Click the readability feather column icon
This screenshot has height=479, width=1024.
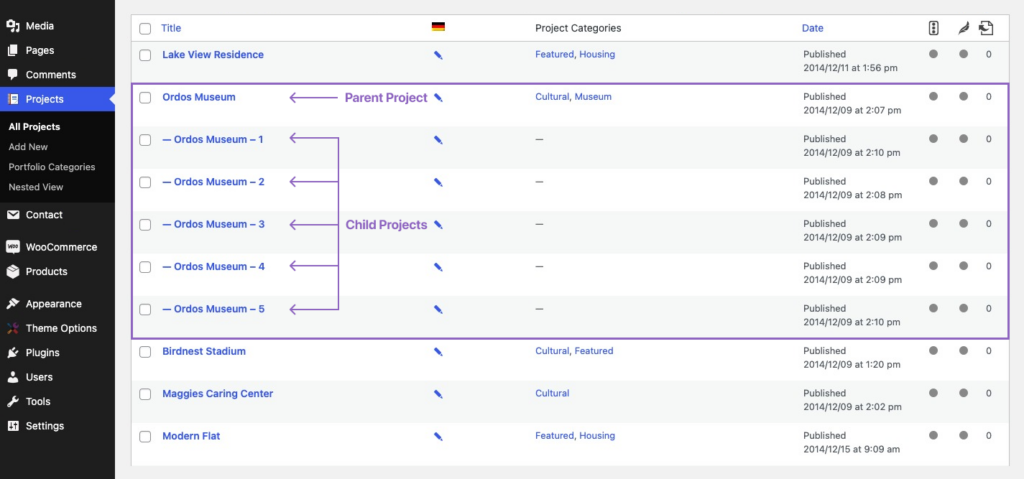[x=963, y=28]
